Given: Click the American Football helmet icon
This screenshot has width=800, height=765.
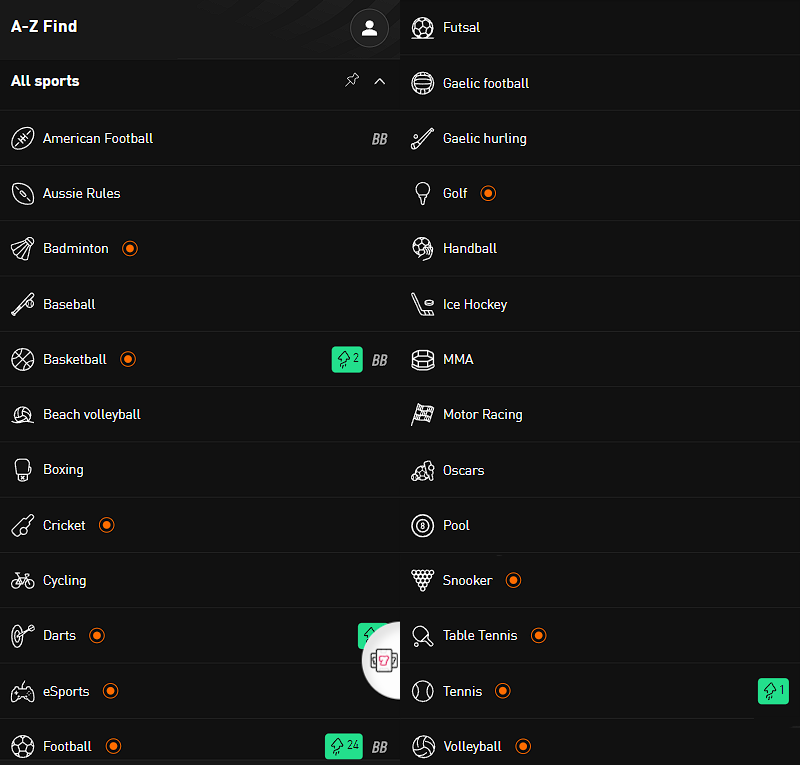Looking at the screenshot, I should (22, 139).
